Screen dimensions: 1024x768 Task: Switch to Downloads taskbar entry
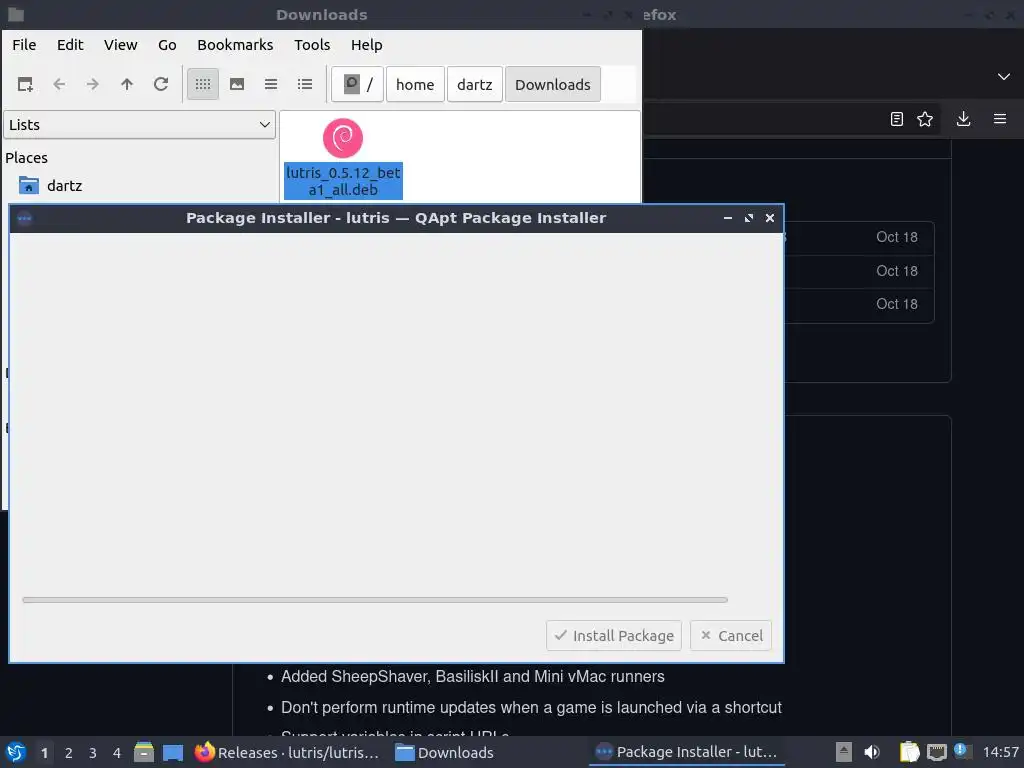[x=445, y=752]
